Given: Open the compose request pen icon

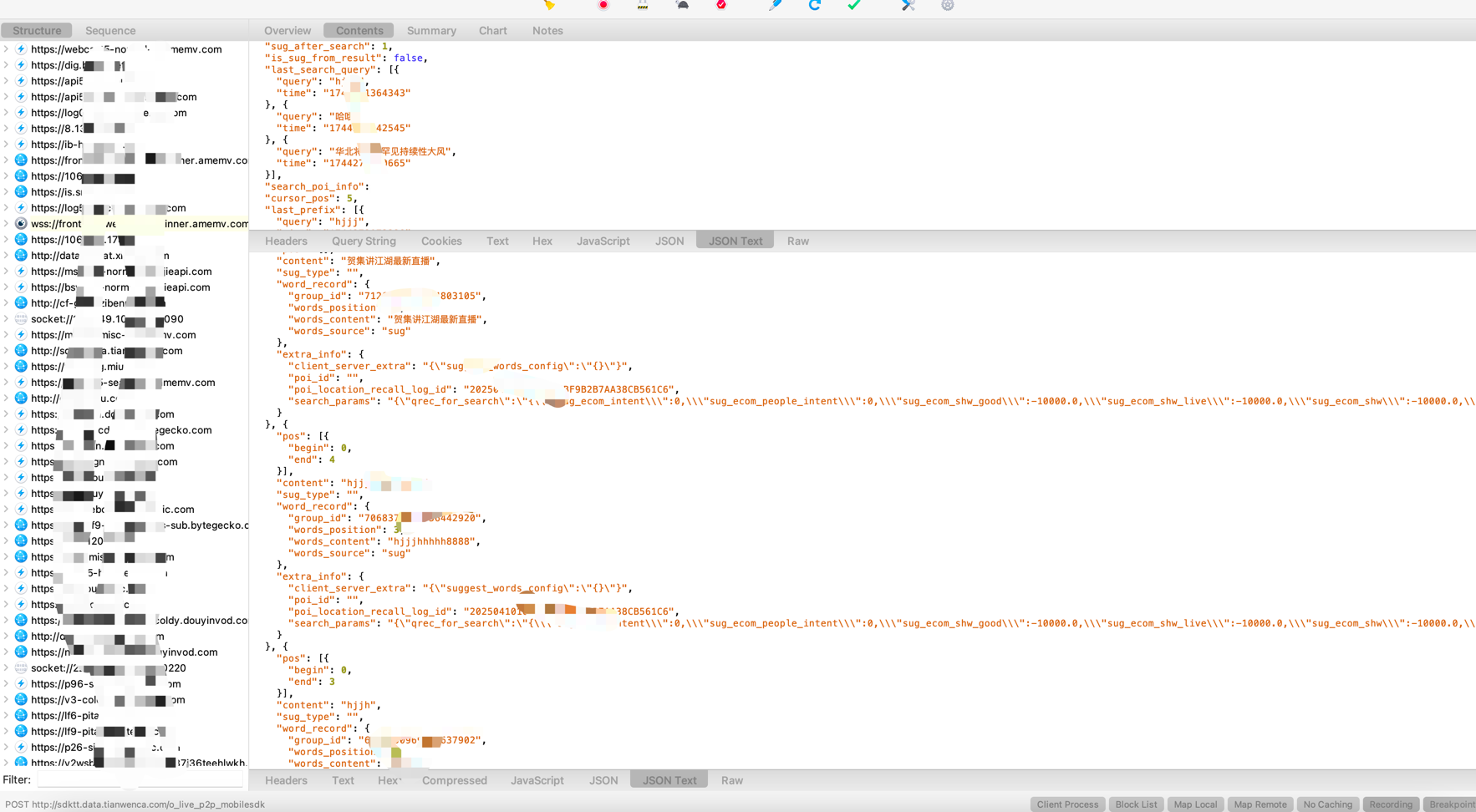Looking at the screenshot, I should pos(775,6).
